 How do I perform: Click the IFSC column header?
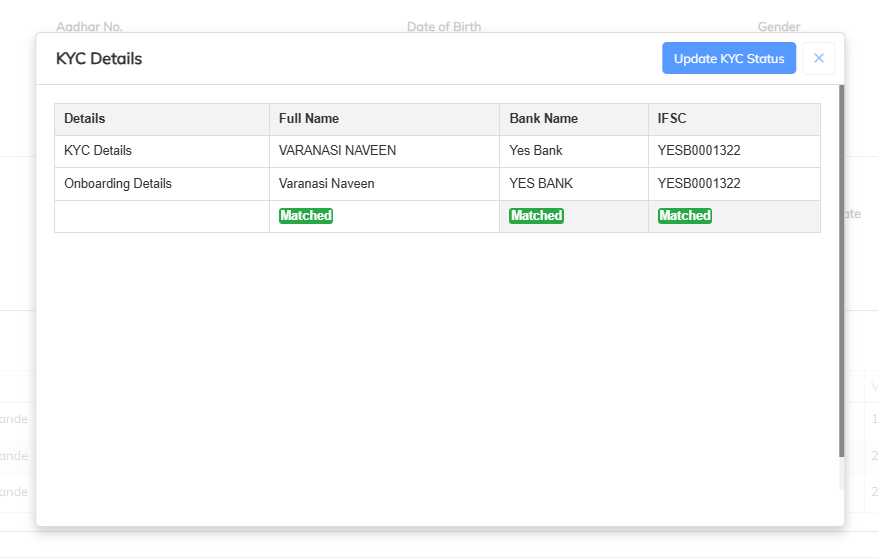pyautogui.click(x=672, y=118)
